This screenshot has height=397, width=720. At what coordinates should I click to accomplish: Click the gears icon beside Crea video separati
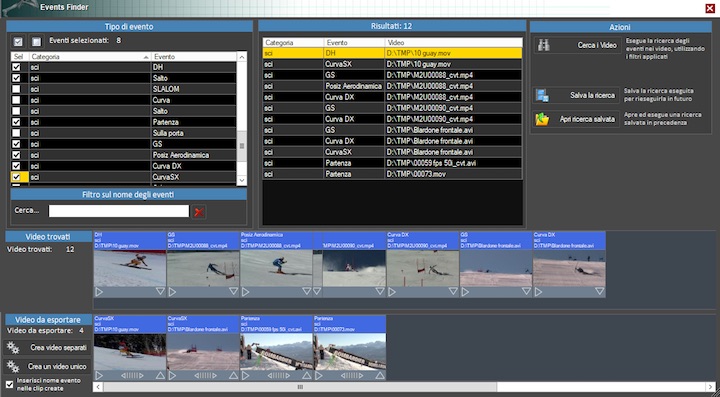coord(13,348)
